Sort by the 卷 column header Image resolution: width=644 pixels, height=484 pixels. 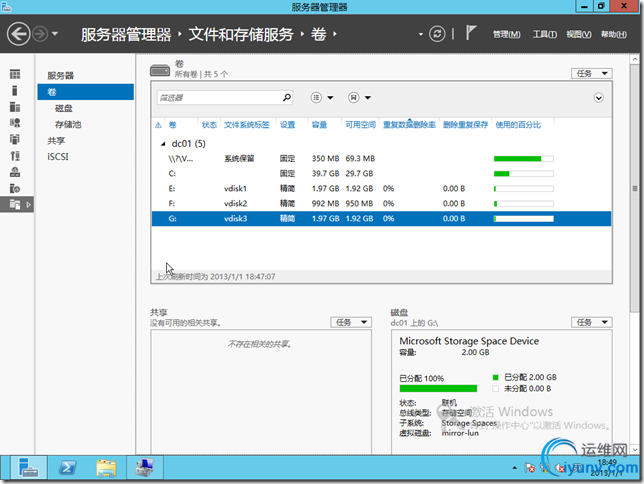[x=172, y=124]
